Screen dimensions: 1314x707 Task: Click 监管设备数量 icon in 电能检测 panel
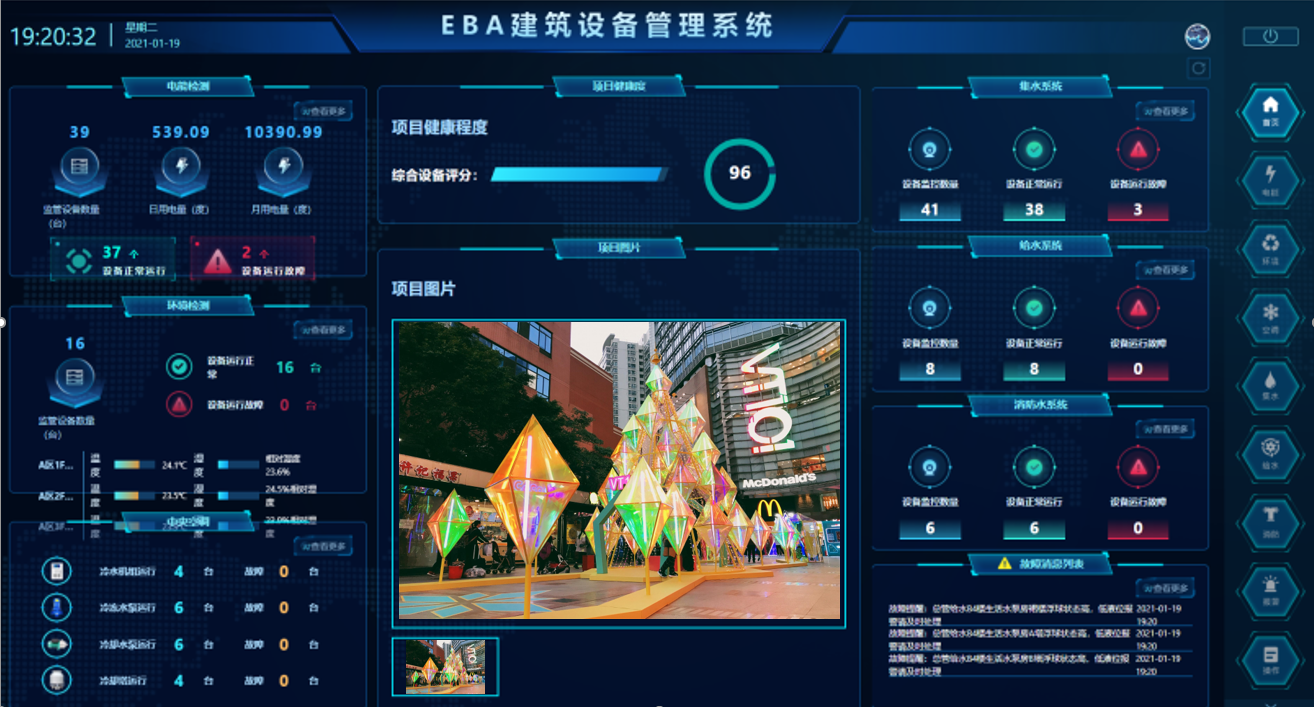[79, 169]
